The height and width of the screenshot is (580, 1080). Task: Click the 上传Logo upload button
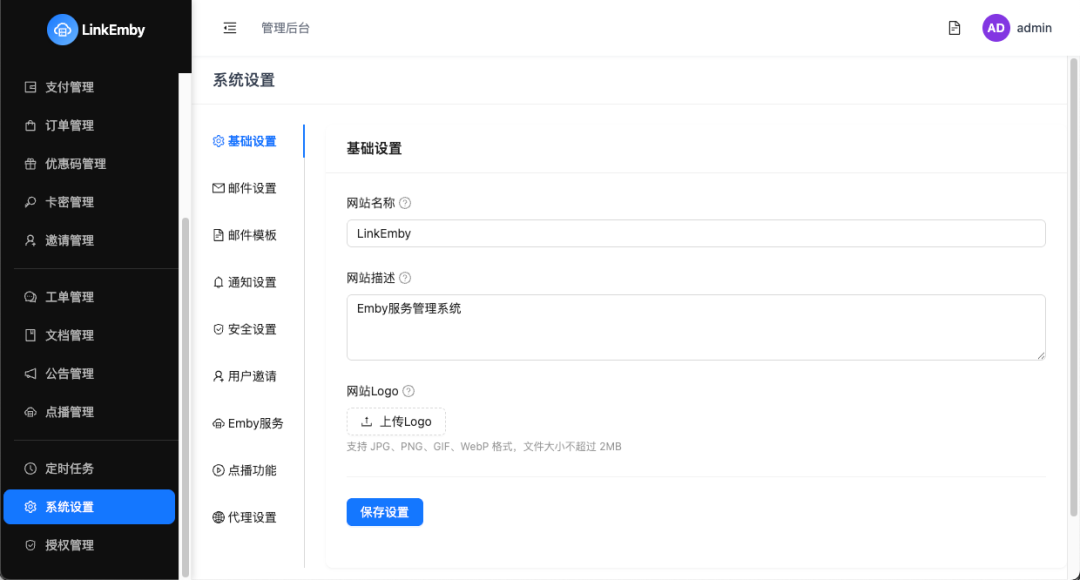point(395,421)
